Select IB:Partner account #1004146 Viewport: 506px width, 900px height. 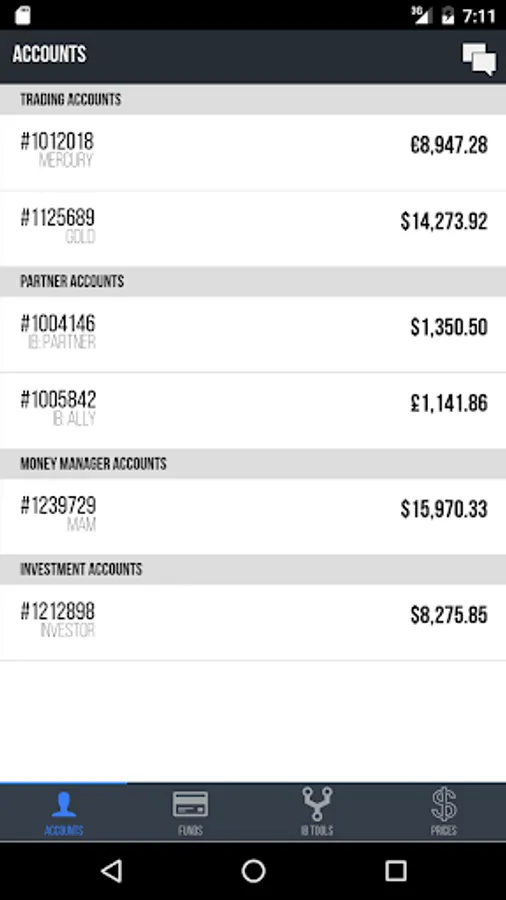[253, 334]
